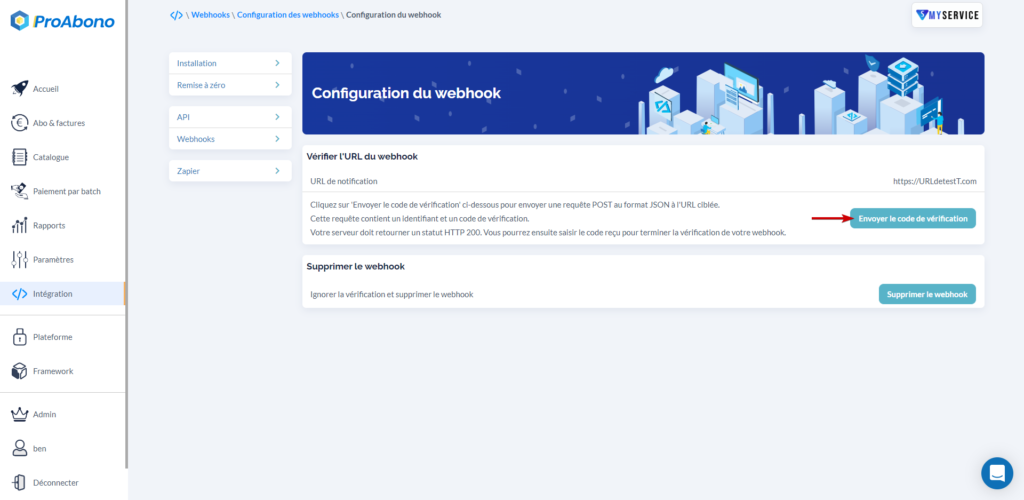1024x500 pixels.
Task: Click the MyService logo badge
Action: [947, 15]
